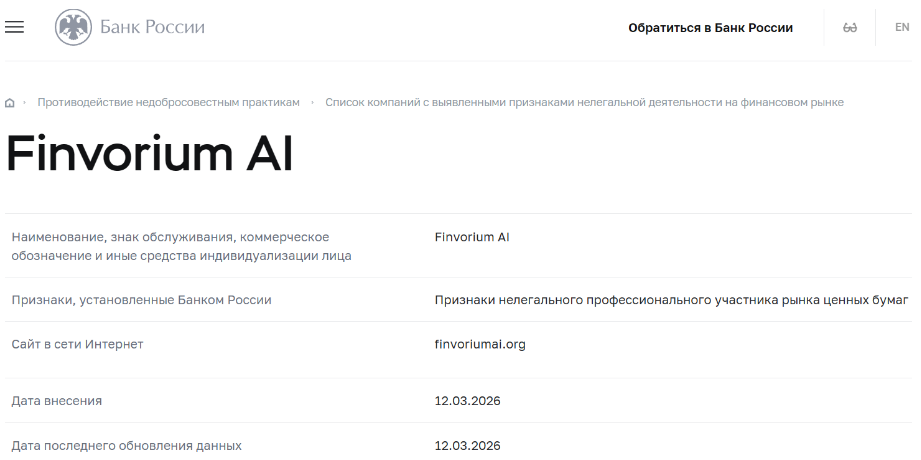Switch site language to EN
This screenshot has width=921, height=460.
[x=902, y=27]
